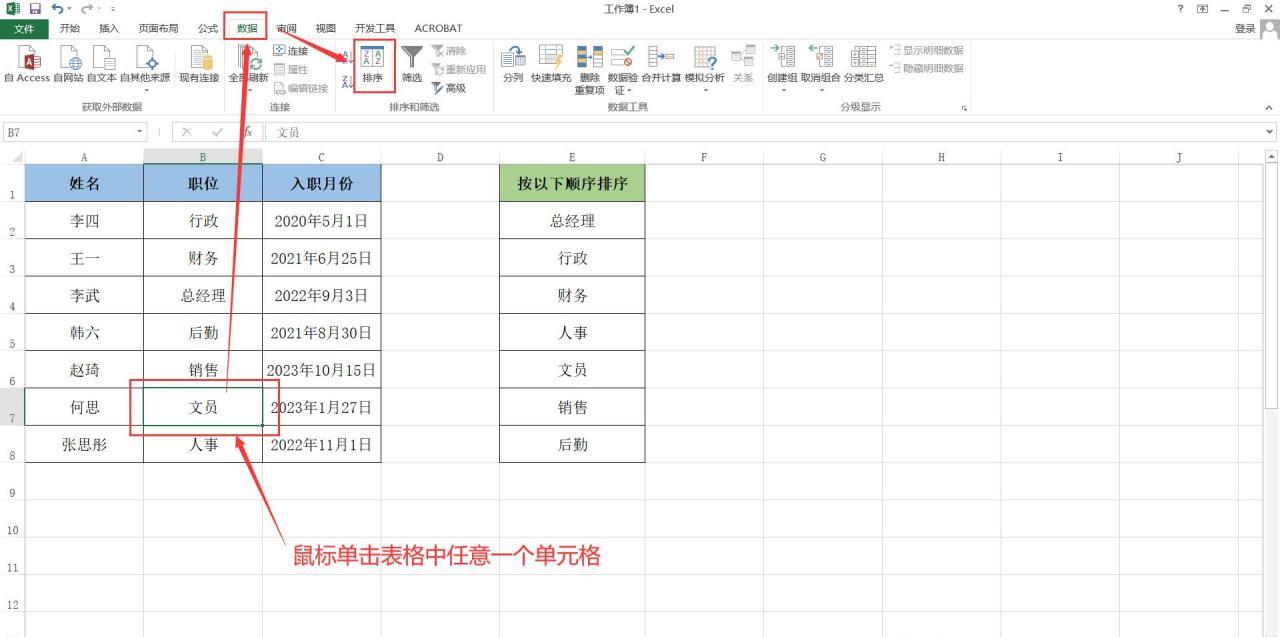The image size is (1280, 637).
Task: Switch to the 插入 insert tab
Action: click(109, 28)
